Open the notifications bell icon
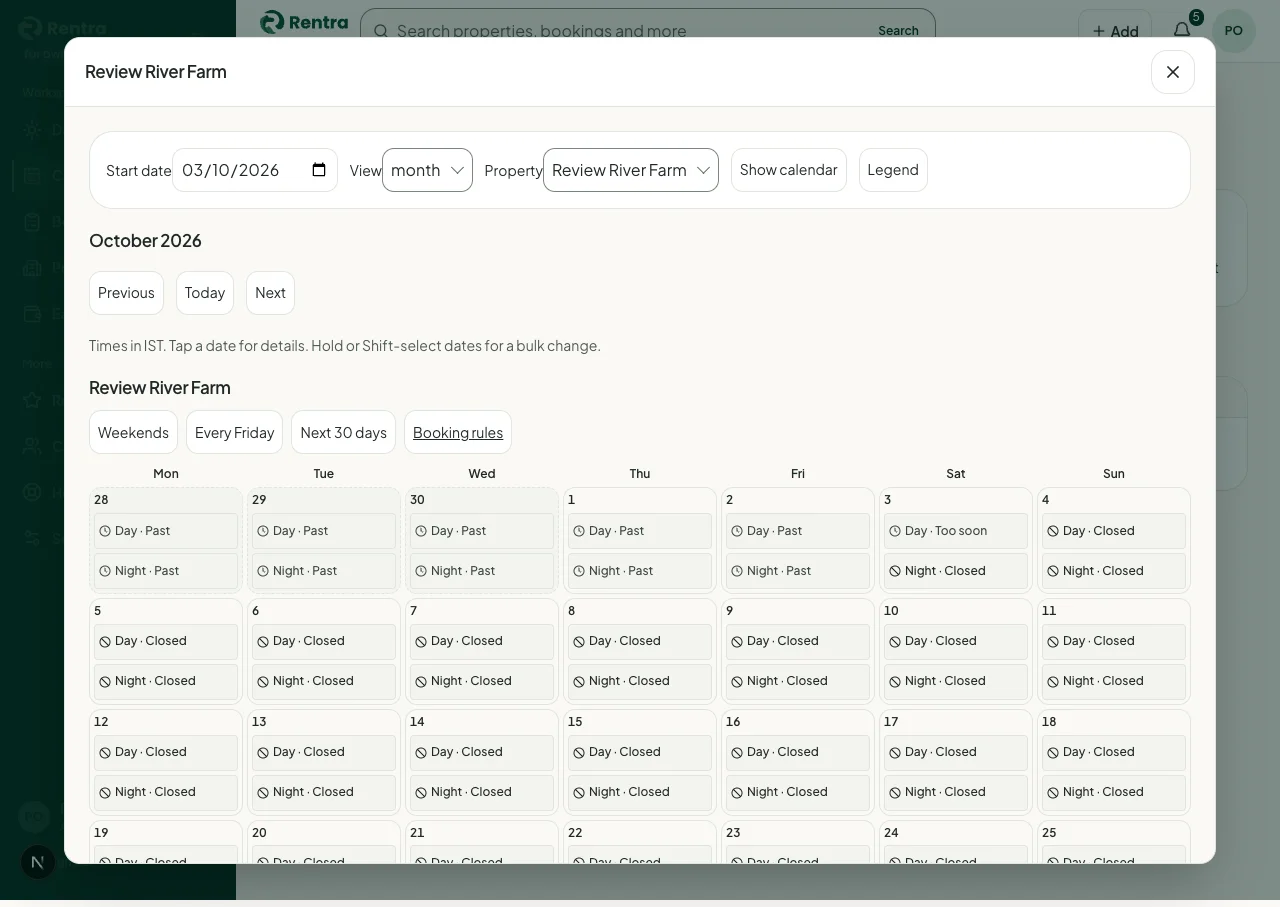Image resolution: width=1280 pixels, height=907 pixels. [1182, 31]
